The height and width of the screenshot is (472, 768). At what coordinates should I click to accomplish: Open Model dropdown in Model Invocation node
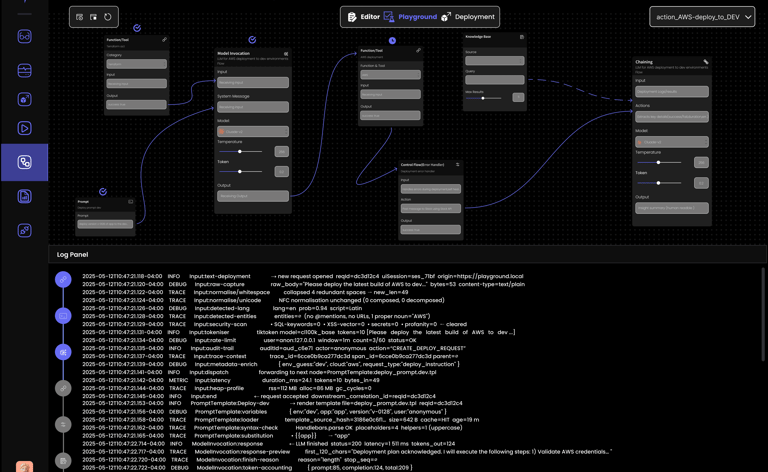click(253, 131)
